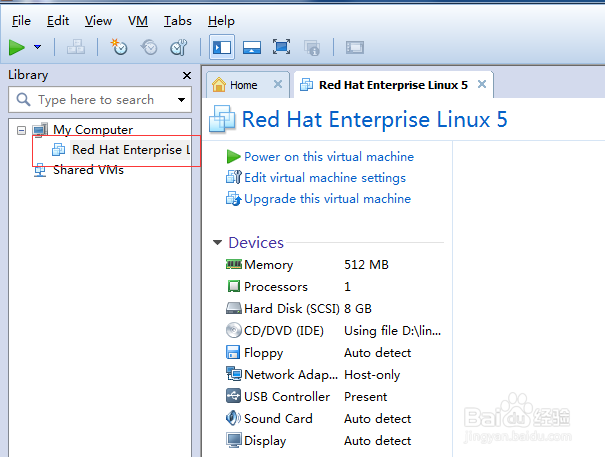Click the upgrade virtual machine icon
This screenshot has height=457, width=605.
coord(234,199)
